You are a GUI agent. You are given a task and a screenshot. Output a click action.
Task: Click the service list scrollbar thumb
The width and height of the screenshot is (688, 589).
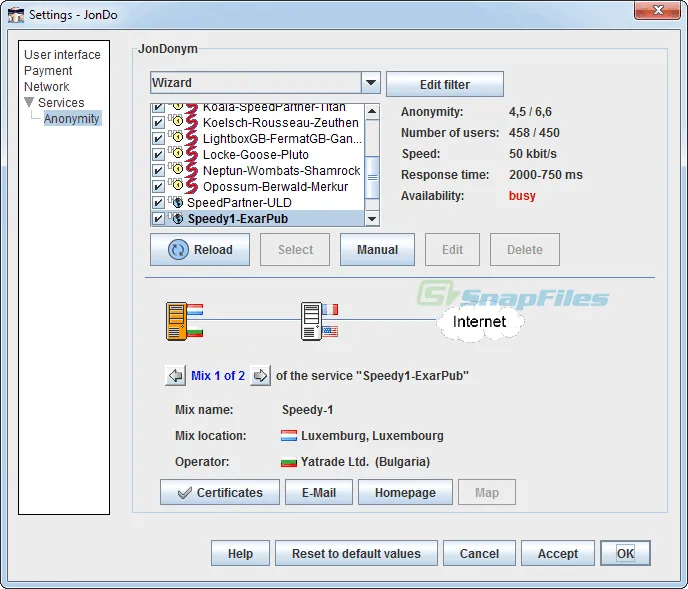tap(372, 177)
